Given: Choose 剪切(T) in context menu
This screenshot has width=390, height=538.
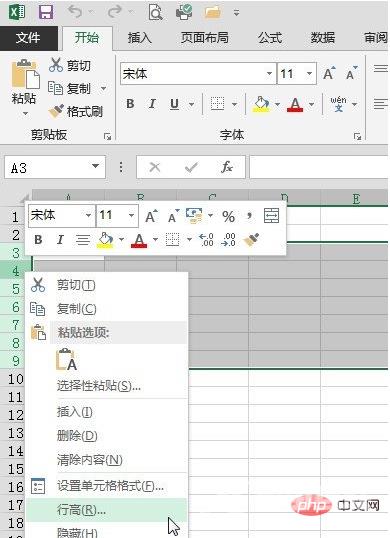Looking at the screenshot, I should [107, 285].
